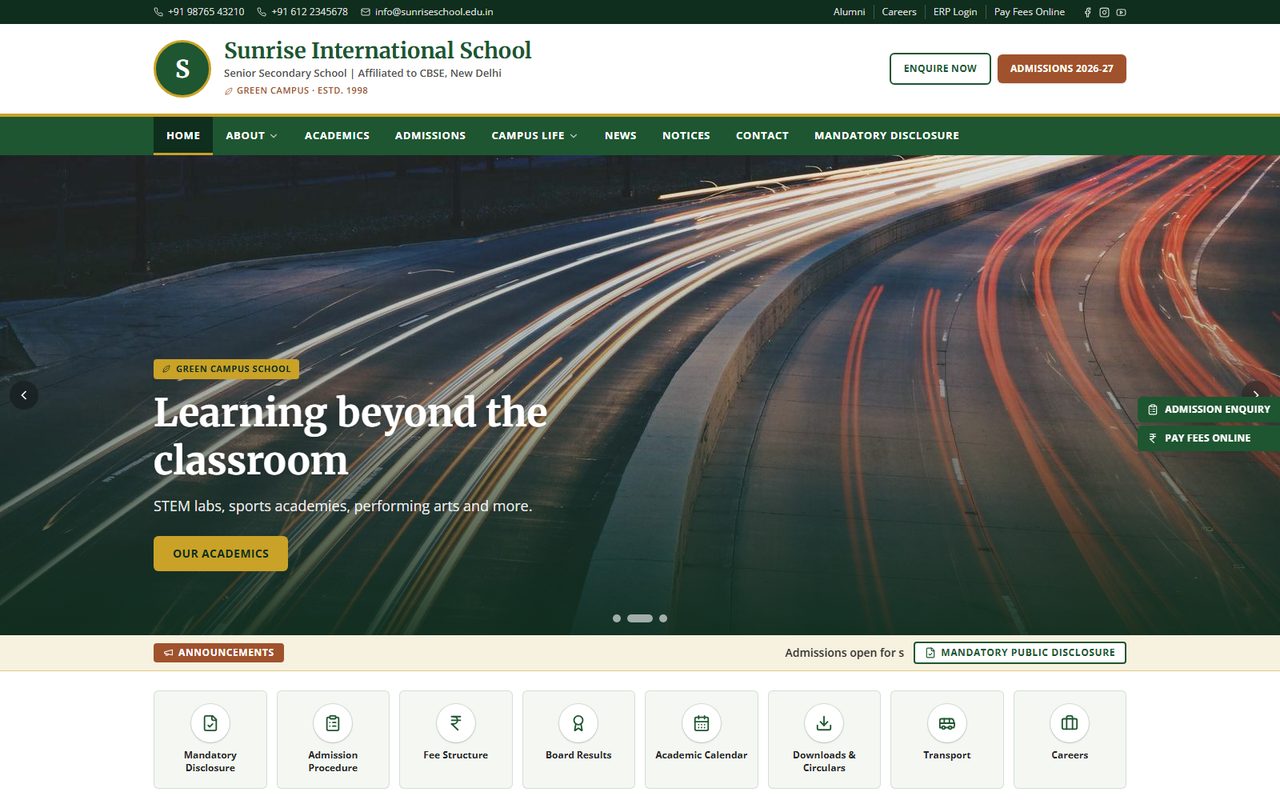Open the Careers briefcase tile
1280x800 pixels.
click(x=1070, y=740)
